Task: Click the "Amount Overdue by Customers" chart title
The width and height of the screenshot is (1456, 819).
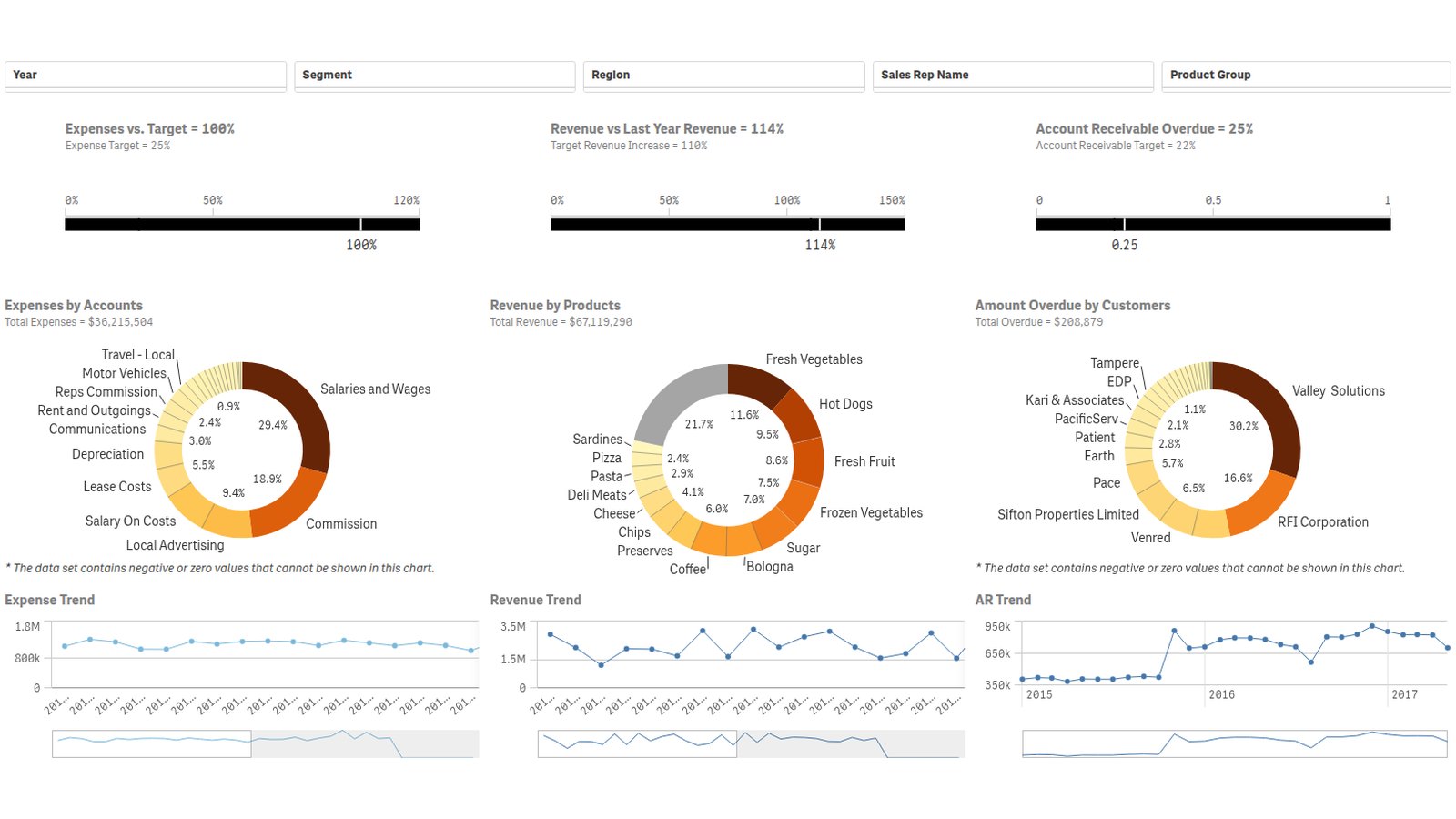Action: pyautogui.click(x=1073, y=306)
